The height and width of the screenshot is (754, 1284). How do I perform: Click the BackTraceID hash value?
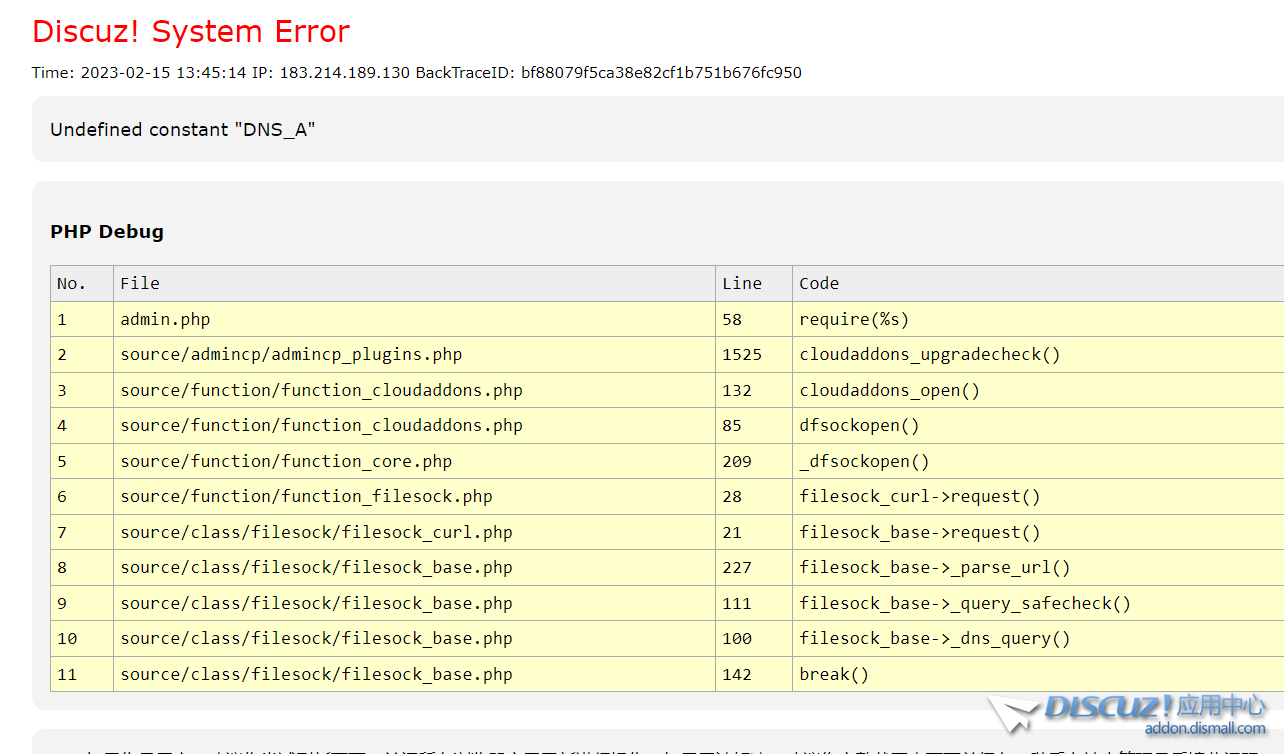pyautogui.click(x=661, y=73)
